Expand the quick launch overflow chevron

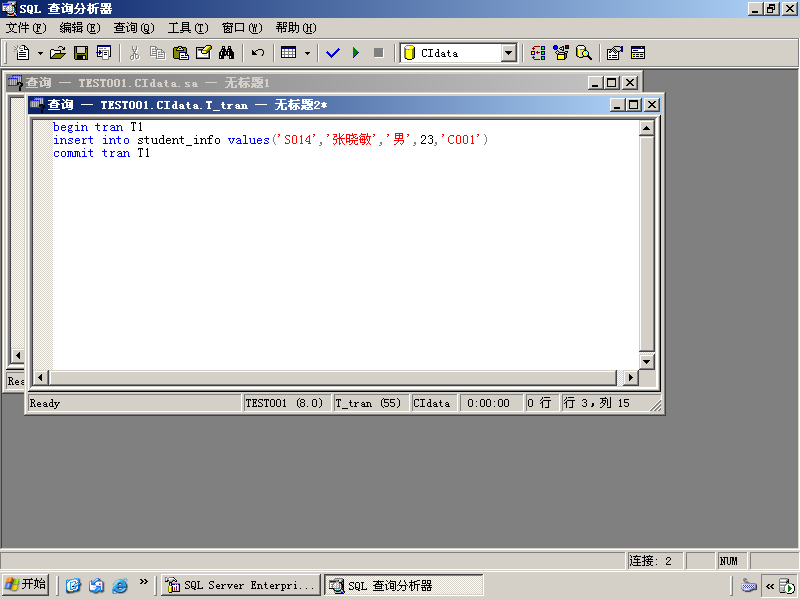tap(143, 582)
